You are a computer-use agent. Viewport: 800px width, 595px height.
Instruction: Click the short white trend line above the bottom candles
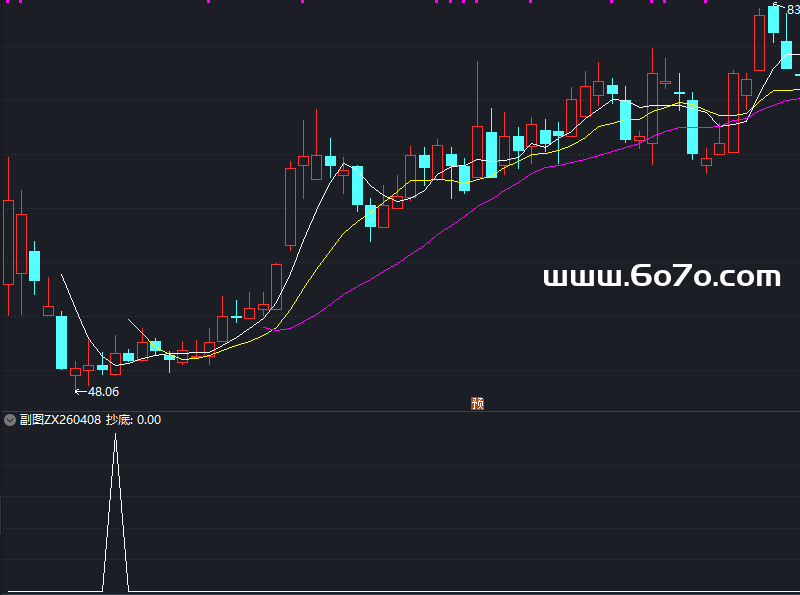140,329
